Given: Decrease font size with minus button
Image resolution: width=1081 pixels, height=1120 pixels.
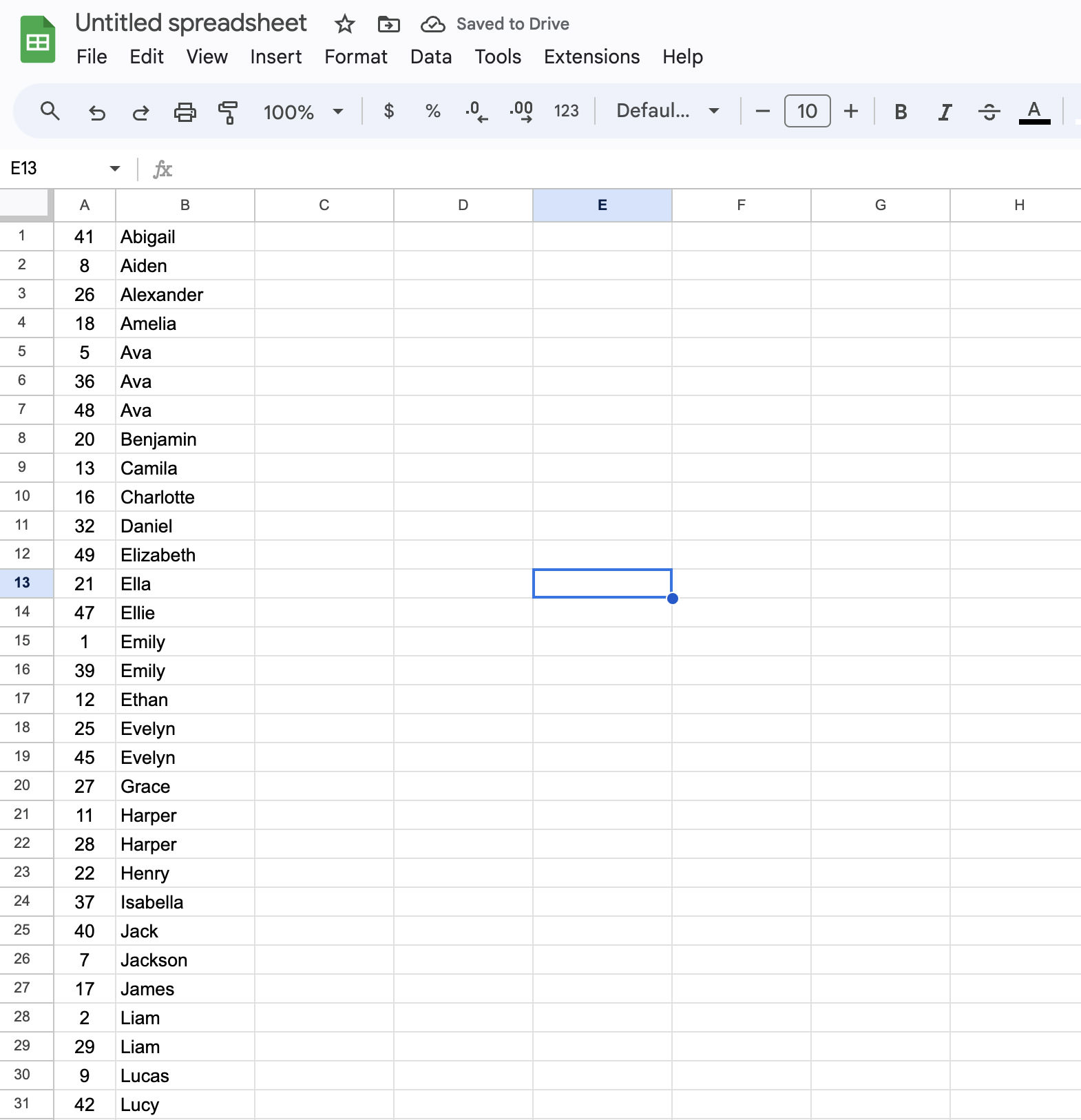Looking at the screenshot, I should pos(762,111).
